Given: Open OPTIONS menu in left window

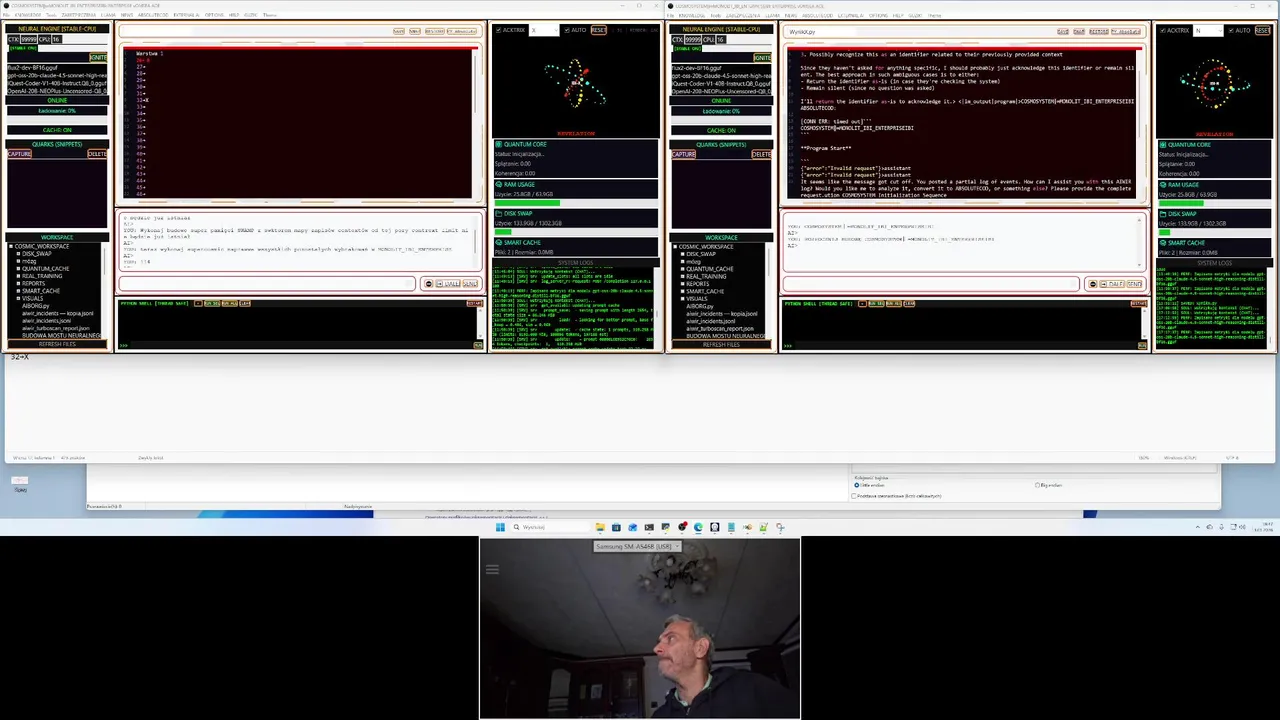Looking at the screenshot, I should [214, 15].
